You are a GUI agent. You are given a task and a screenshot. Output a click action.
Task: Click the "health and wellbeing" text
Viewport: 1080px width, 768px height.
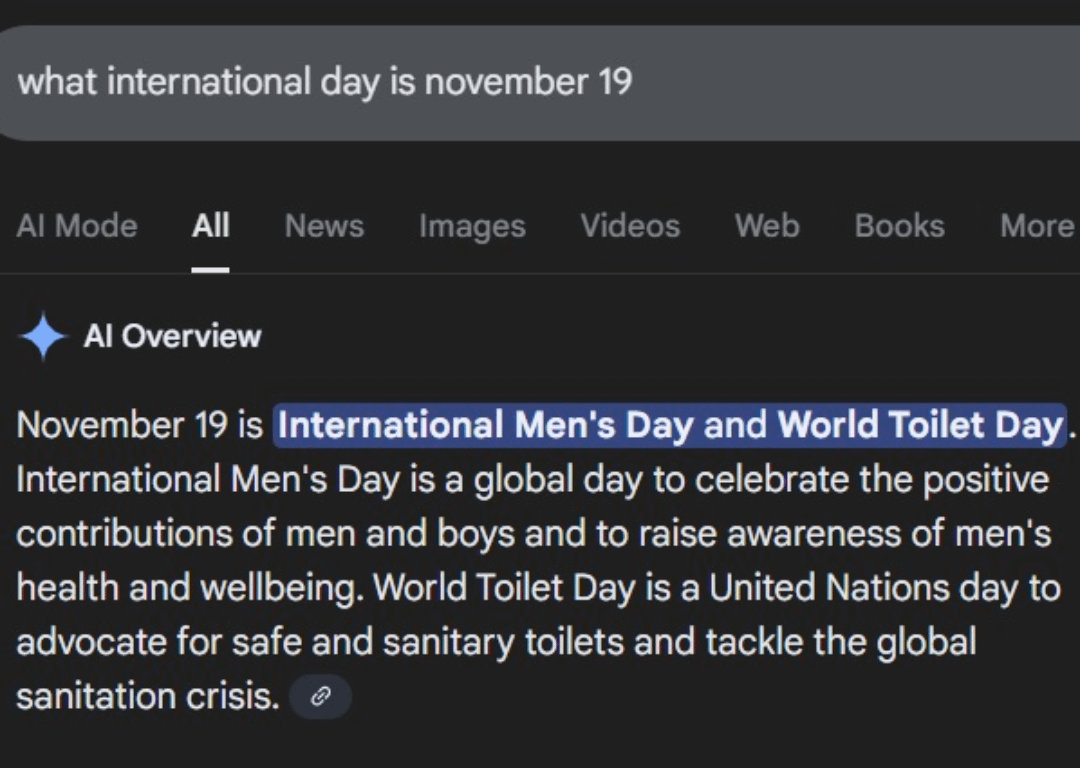coord(189,588)
